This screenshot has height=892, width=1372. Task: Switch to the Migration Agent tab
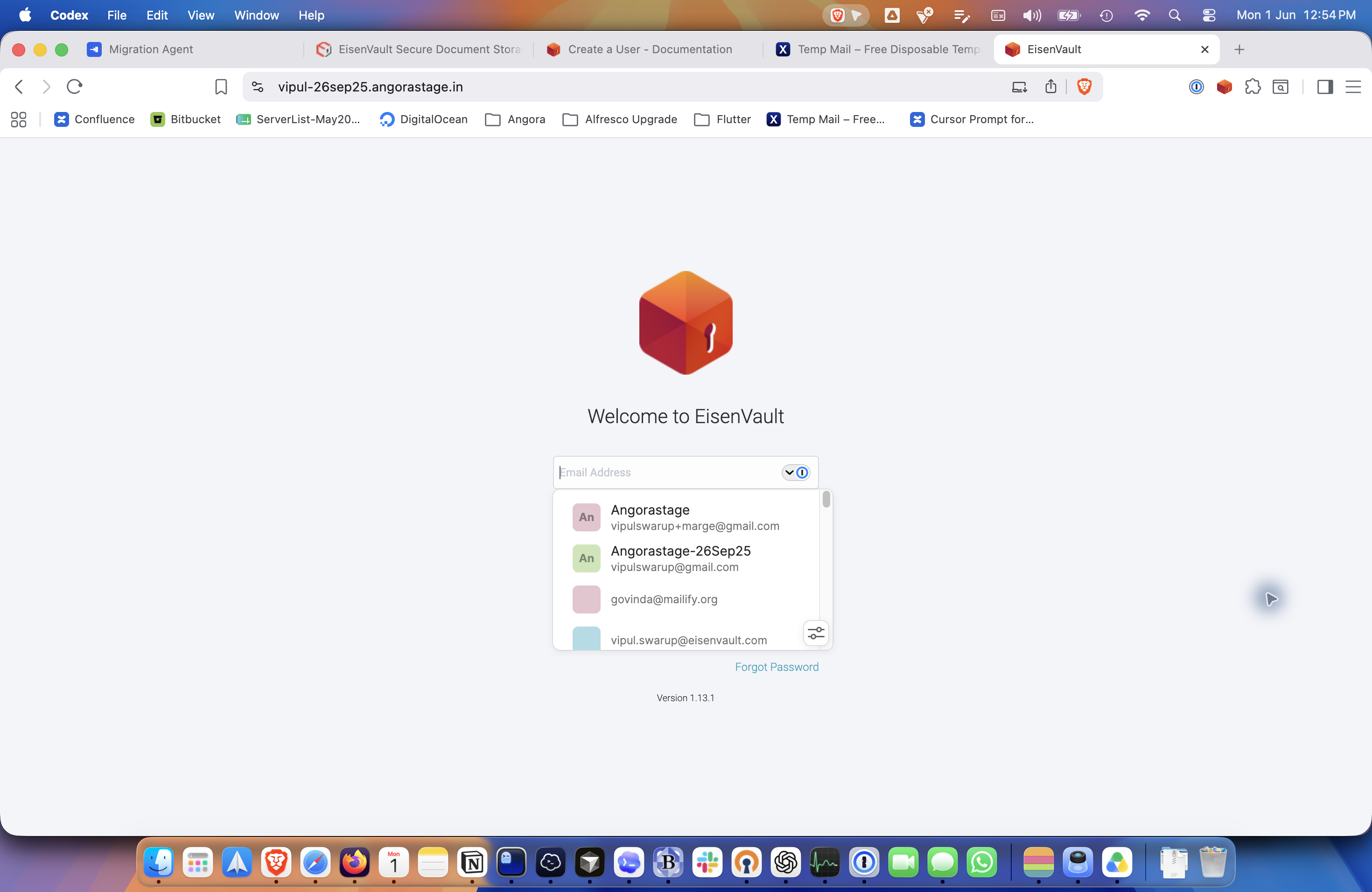(x=190, y=49)
